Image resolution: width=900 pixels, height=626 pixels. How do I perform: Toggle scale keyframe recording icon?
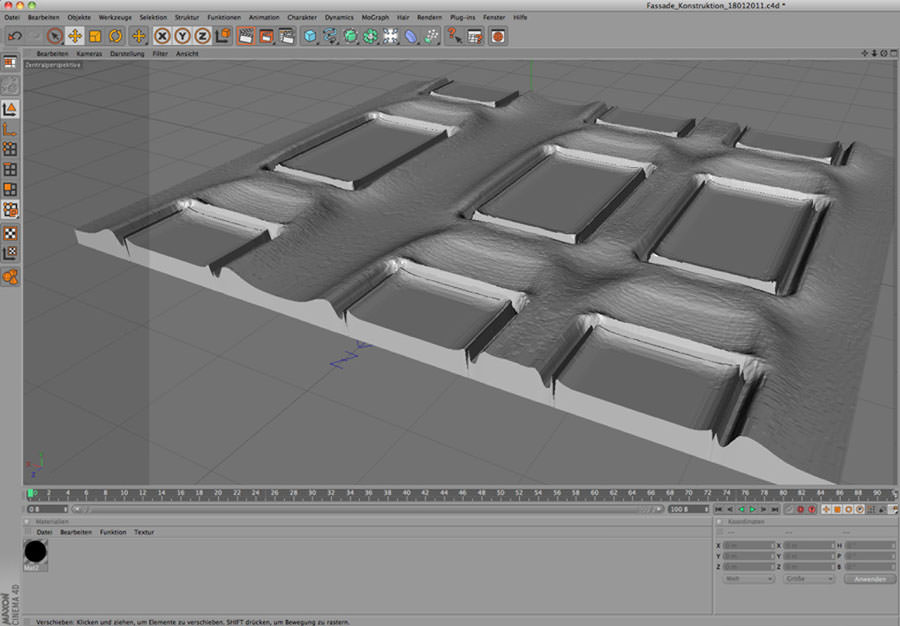pyautogui.click(x=837, y=509)
